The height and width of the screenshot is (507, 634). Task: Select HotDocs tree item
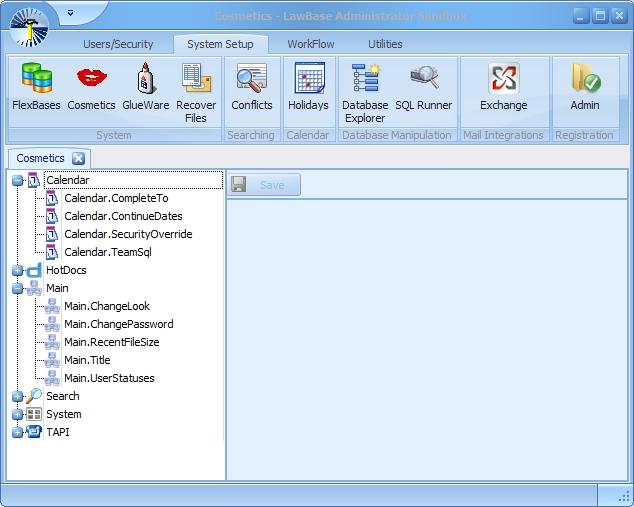66,270
